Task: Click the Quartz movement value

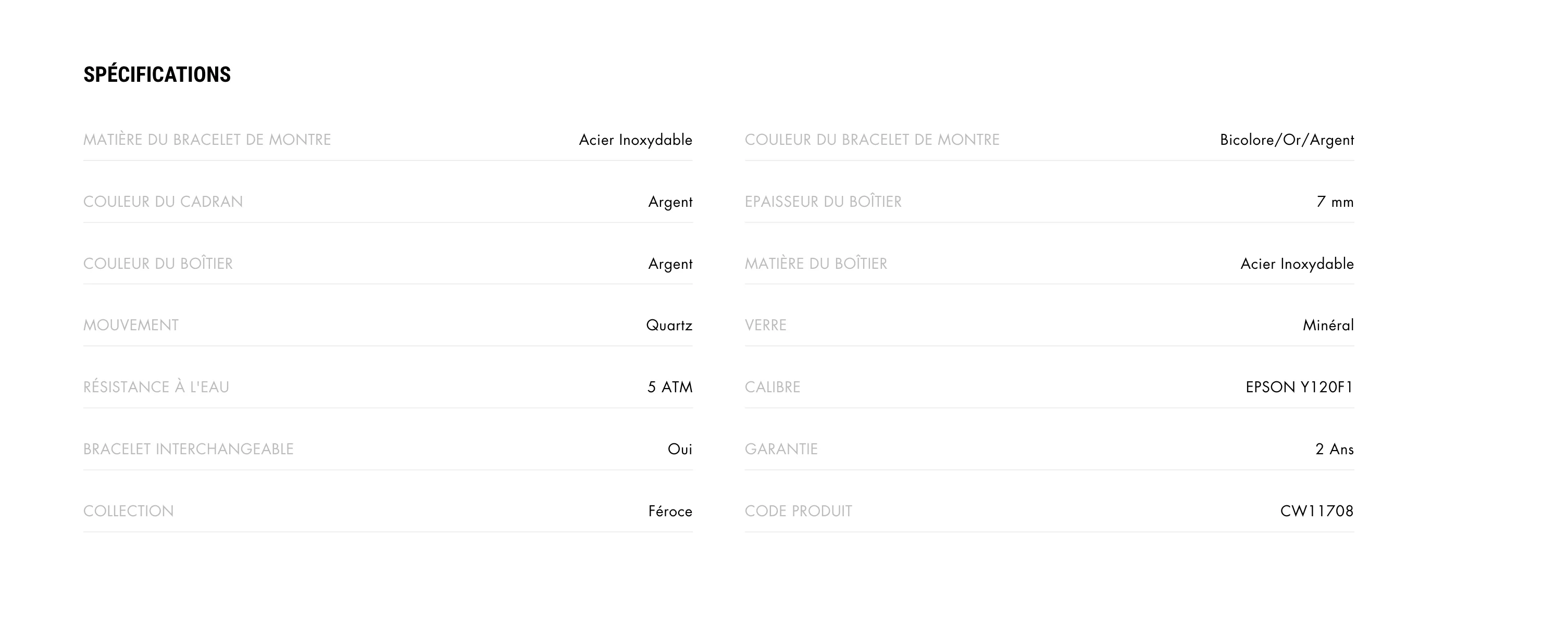Action: (x=669, y=326)
